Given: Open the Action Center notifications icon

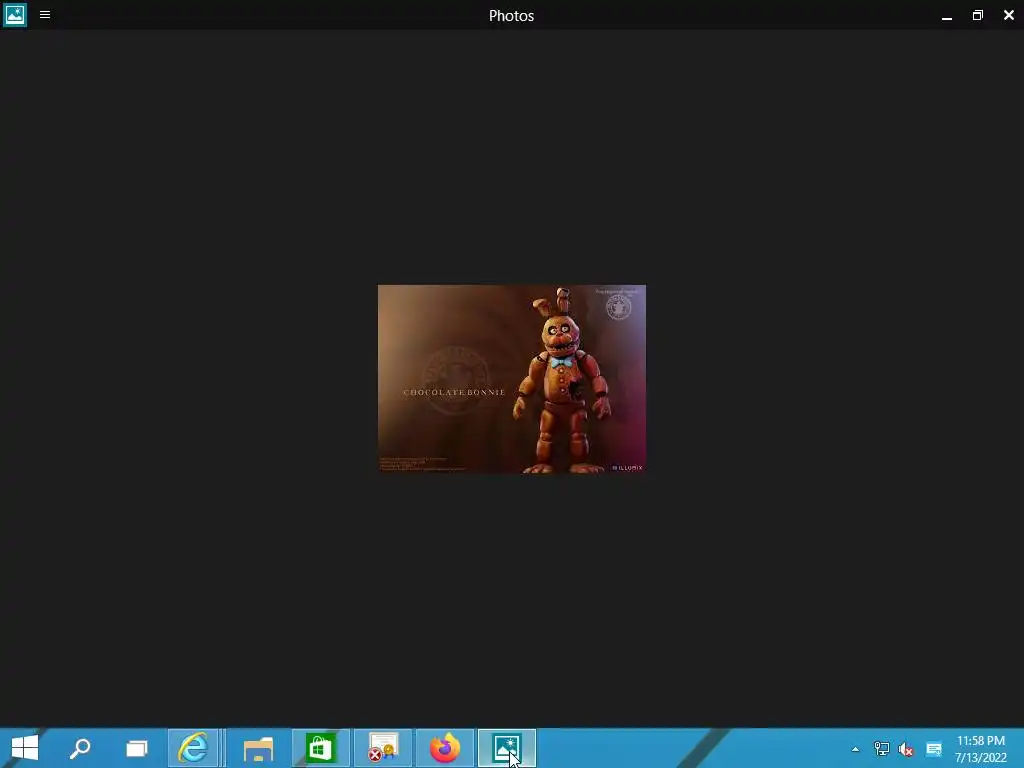Looking at the screenshot, I should [934, 749].
